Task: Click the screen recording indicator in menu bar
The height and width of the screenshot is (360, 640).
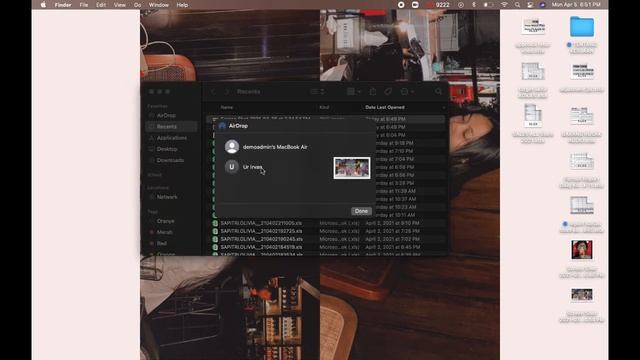Action: (x=401, y=5)
